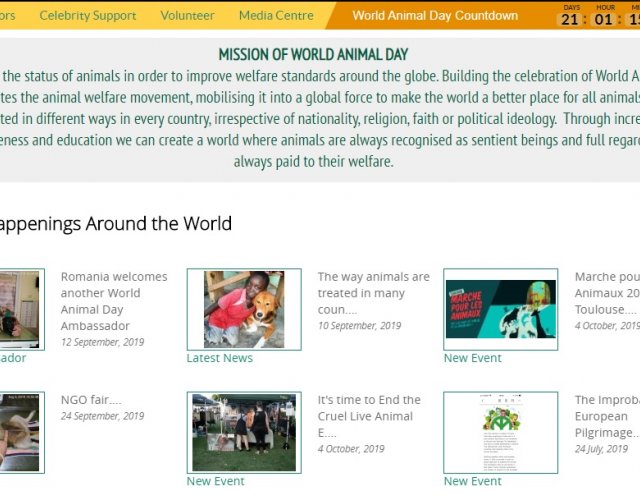Click New Event link under green logo thumbnail
The height and width of the screenshot is (500, 640).
[x=473, y=481]
